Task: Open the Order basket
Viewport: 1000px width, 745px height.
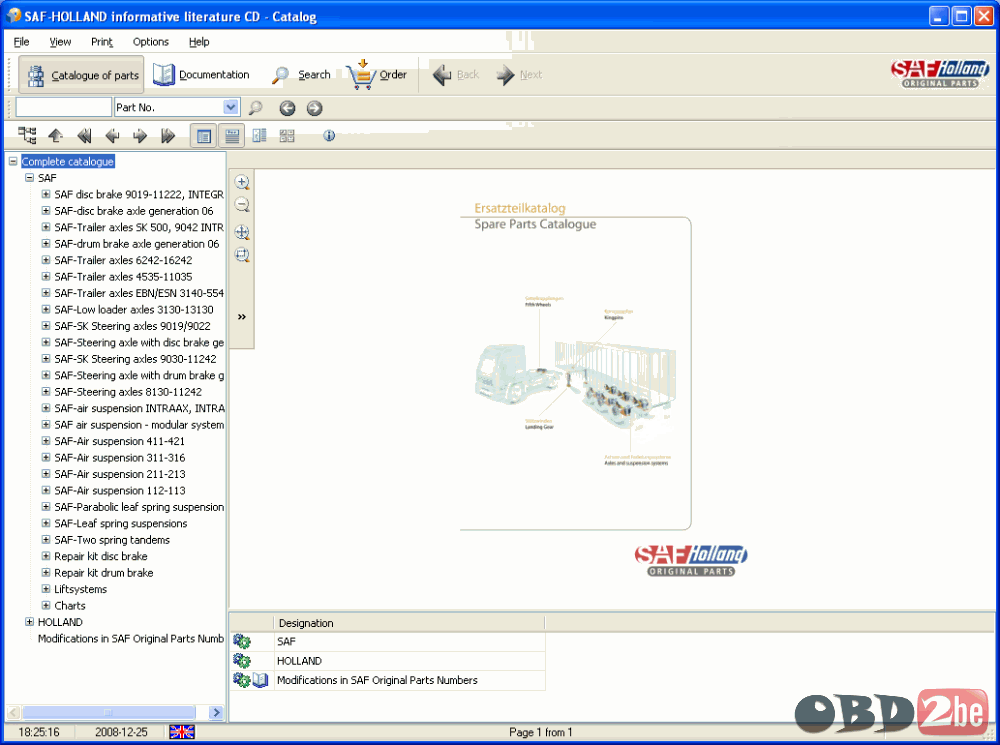Action: click(x=377, y=75)
